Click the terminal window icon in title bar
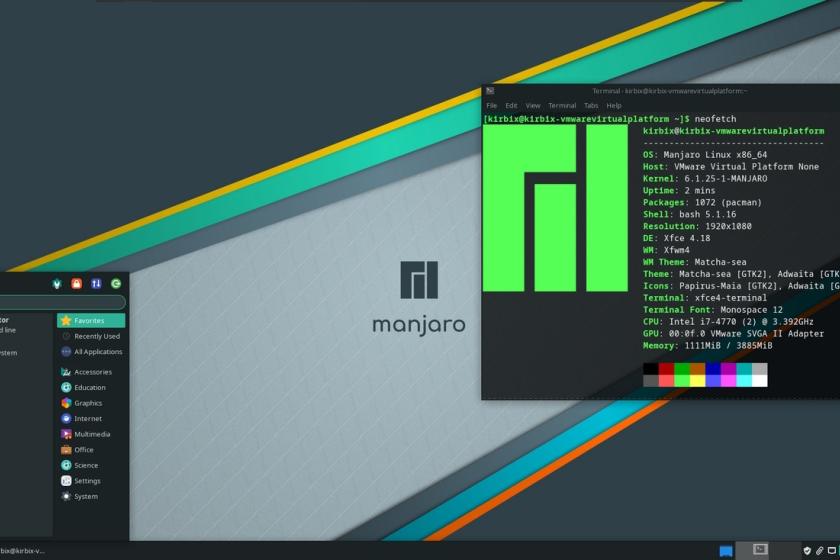The width and height of the screenshot is (840, 560). pyautogui.click(x=490, y=91)
